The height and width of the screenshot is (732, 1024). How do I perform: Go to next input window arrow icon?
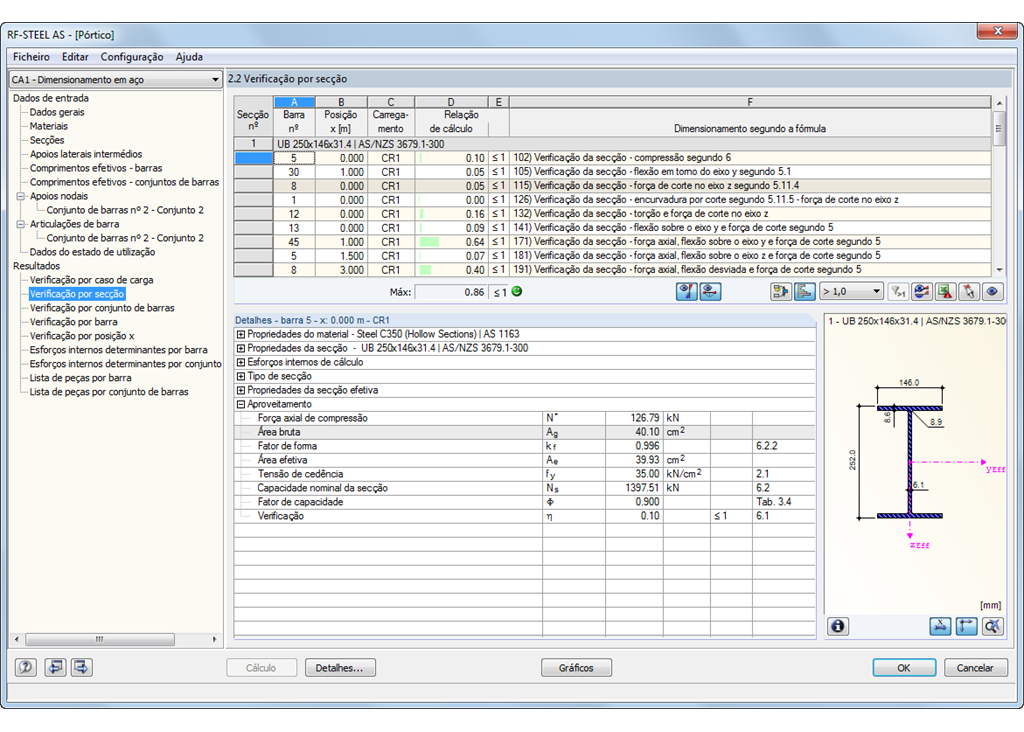[82, 667]
